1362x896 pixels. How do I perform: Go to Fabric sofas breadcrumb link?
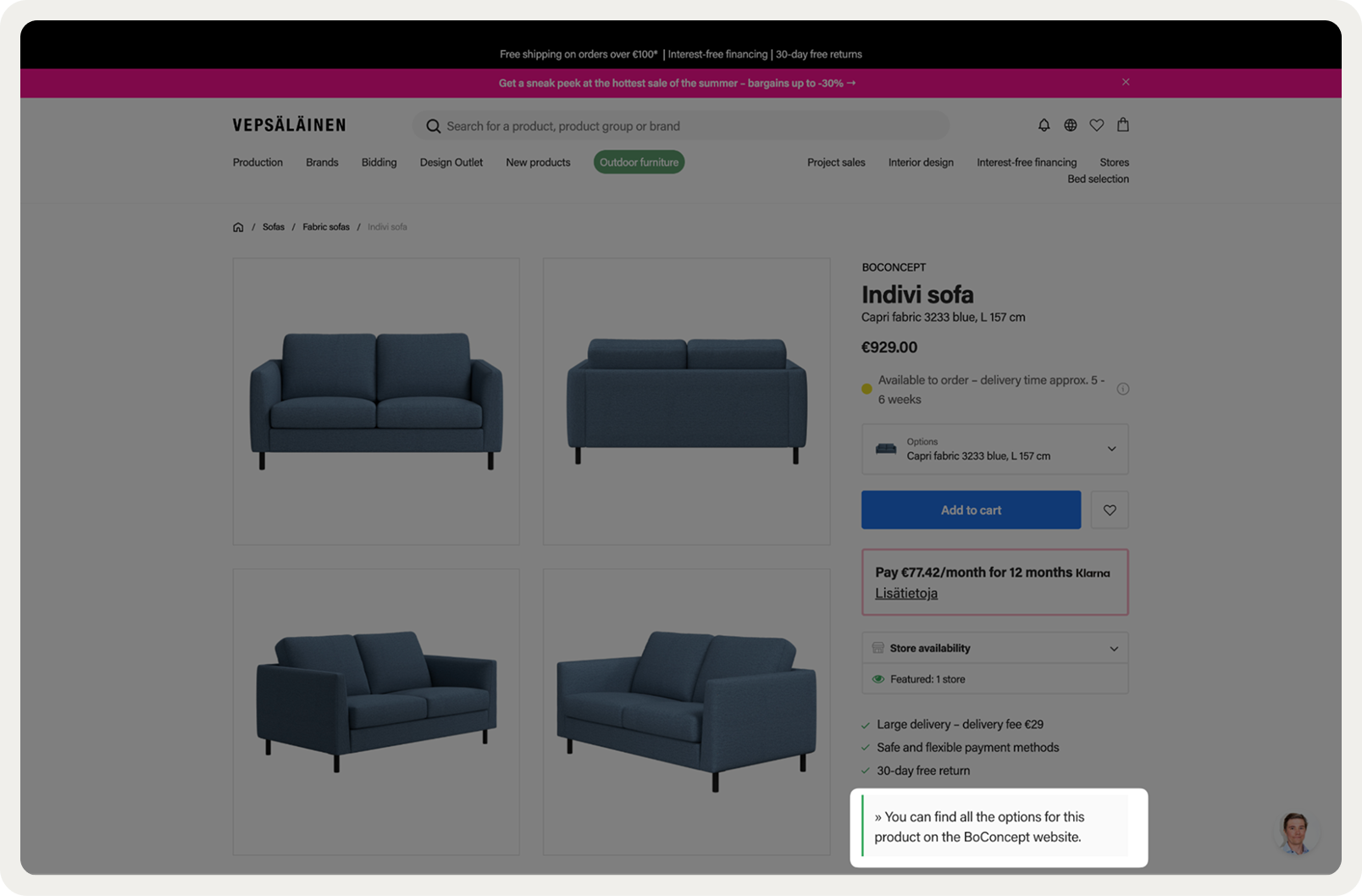pos(326,227)
